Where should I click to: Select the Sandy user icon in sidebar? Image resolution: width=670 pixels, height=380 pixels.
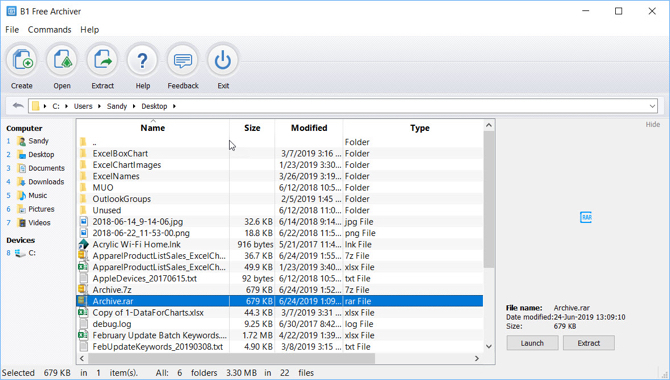click(22, 141)
